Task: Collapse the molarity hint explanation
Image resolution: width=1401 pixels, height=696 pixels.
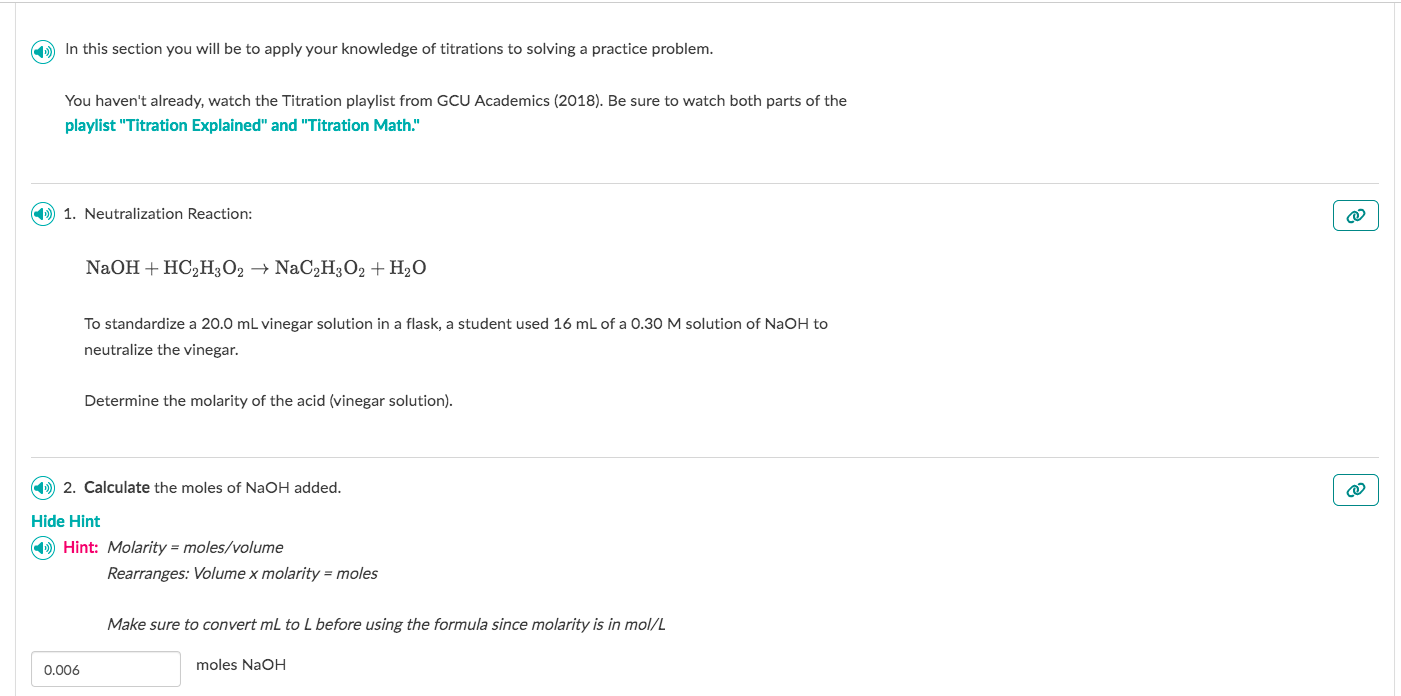Action: point(64,521)
